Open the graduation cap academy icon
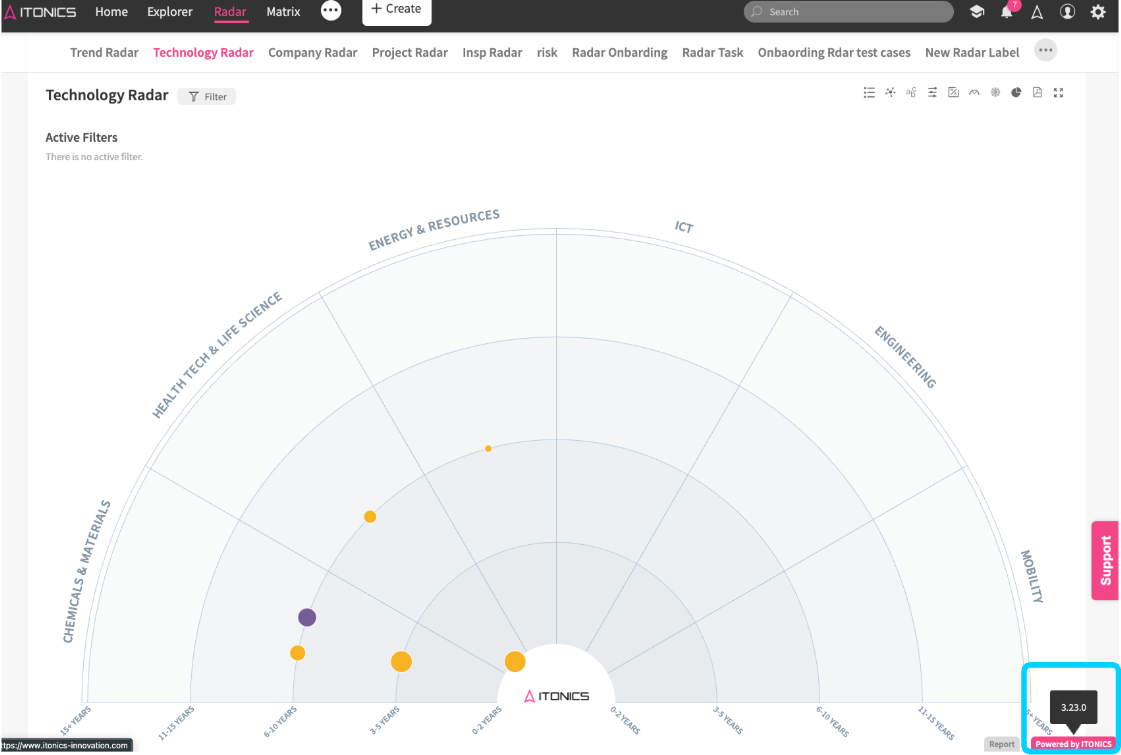 click(977, 12)
